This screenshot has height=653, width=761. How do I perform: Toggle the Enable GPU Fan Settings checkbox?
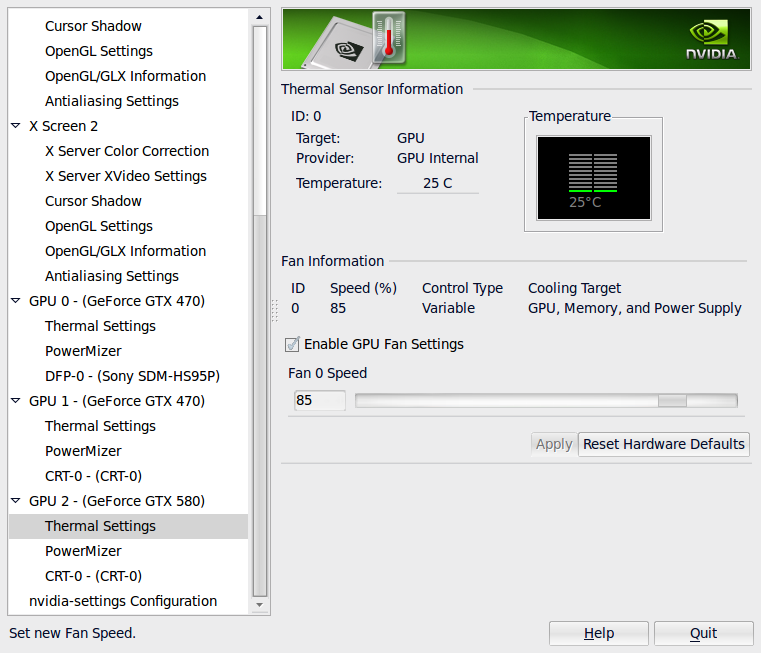tap(292, 344)
